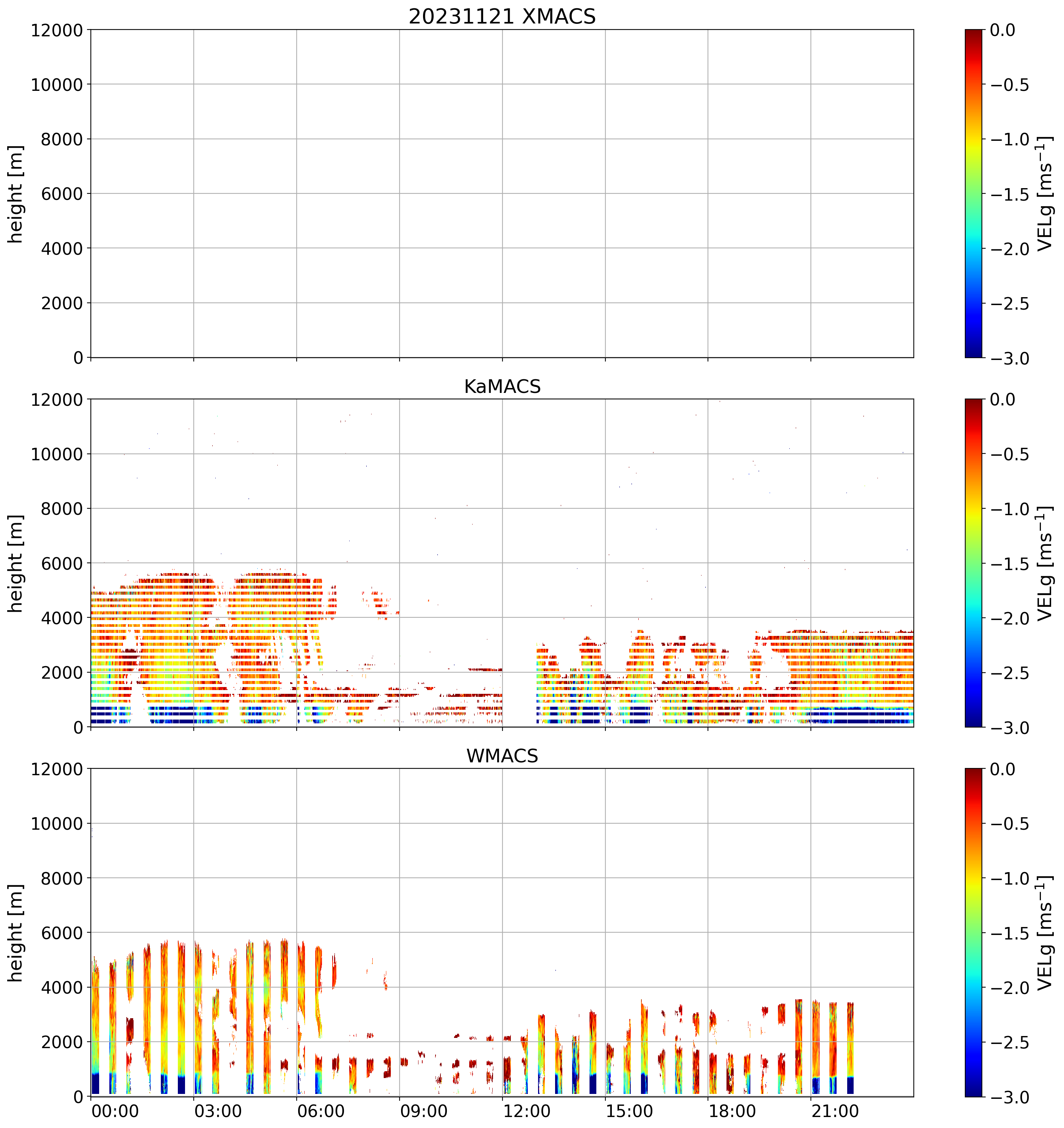Click the 03:00 time axis label
The width and height of the screenshot is (1064, 1128).
pos(218,1111)
